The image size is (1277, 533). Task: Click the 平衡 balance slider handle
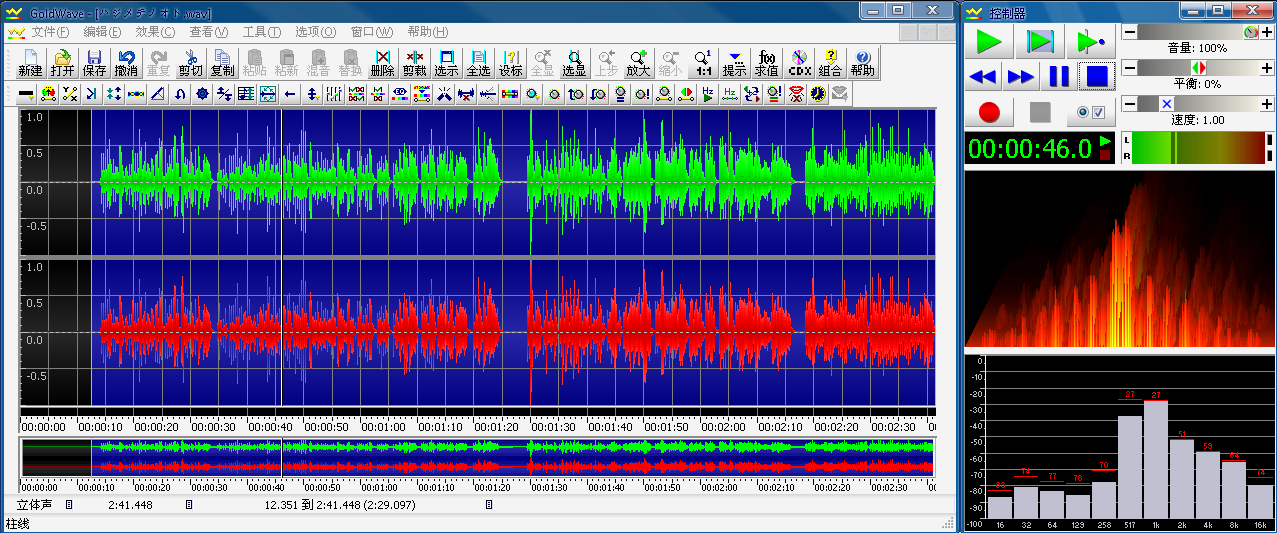coord(1200,68)
